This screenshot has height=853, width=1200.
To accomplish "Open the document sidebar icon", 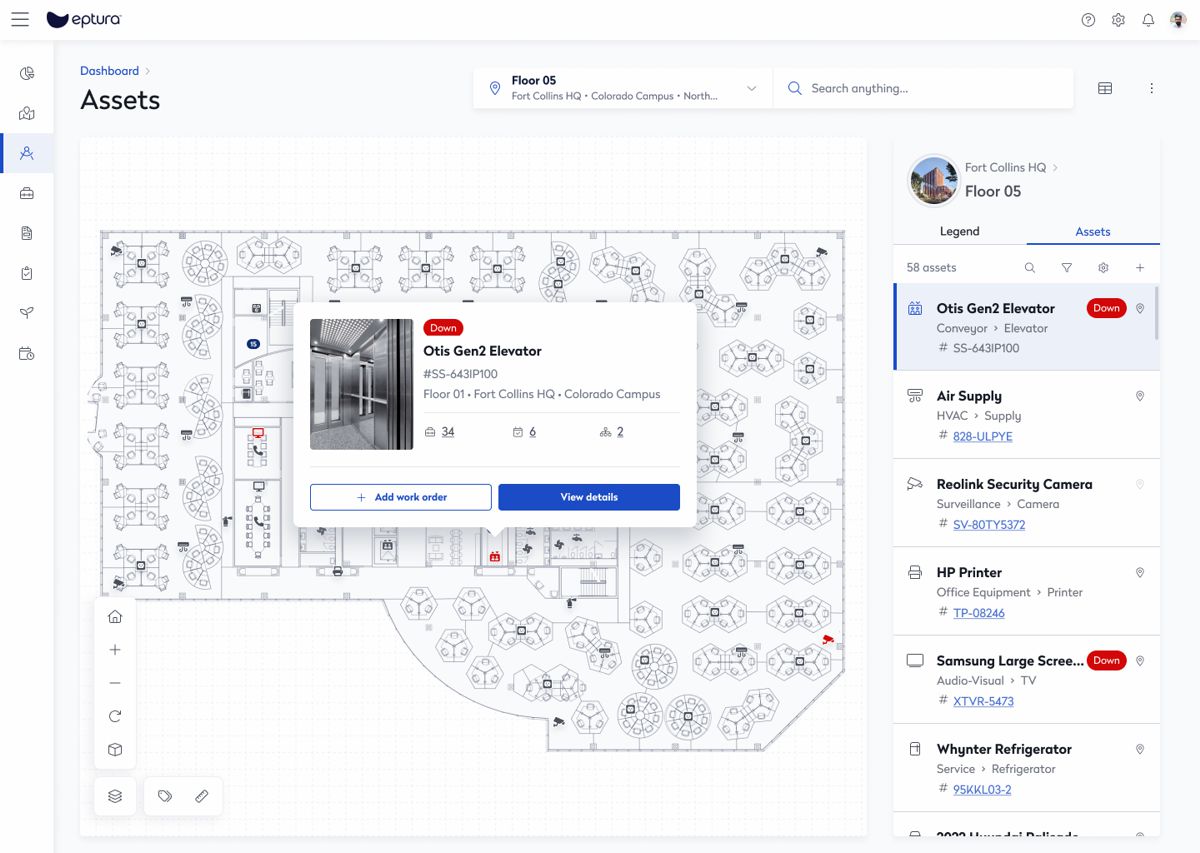I will click(27, 233).
